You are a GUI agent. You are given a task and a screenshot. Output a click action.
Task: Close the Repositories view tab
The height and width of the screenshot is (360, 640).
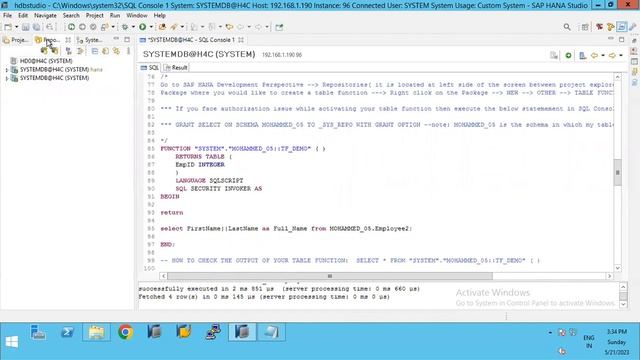coord(68,40)
